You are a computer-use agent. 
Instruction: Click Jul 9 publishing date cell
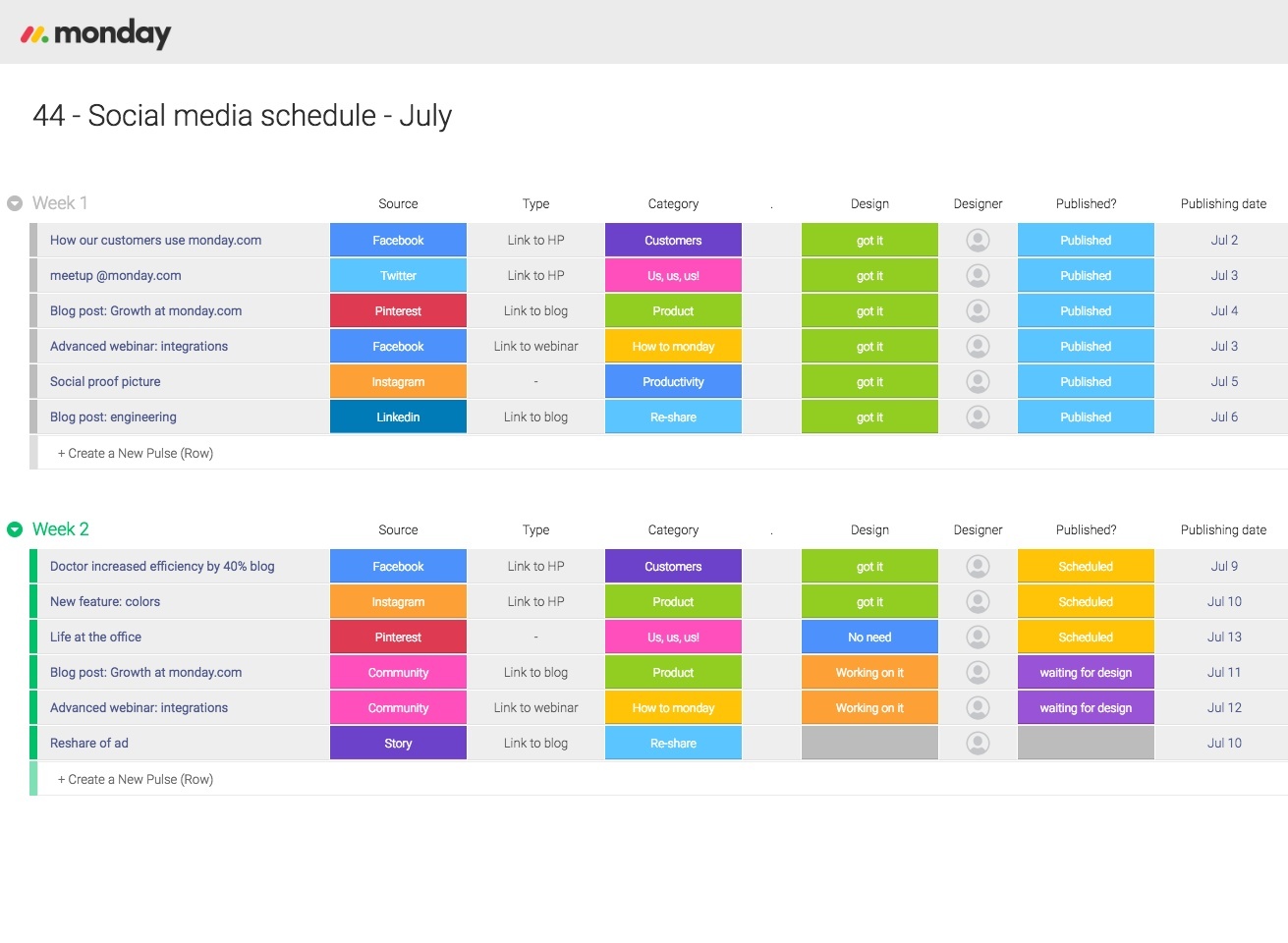coord(1223,567)
